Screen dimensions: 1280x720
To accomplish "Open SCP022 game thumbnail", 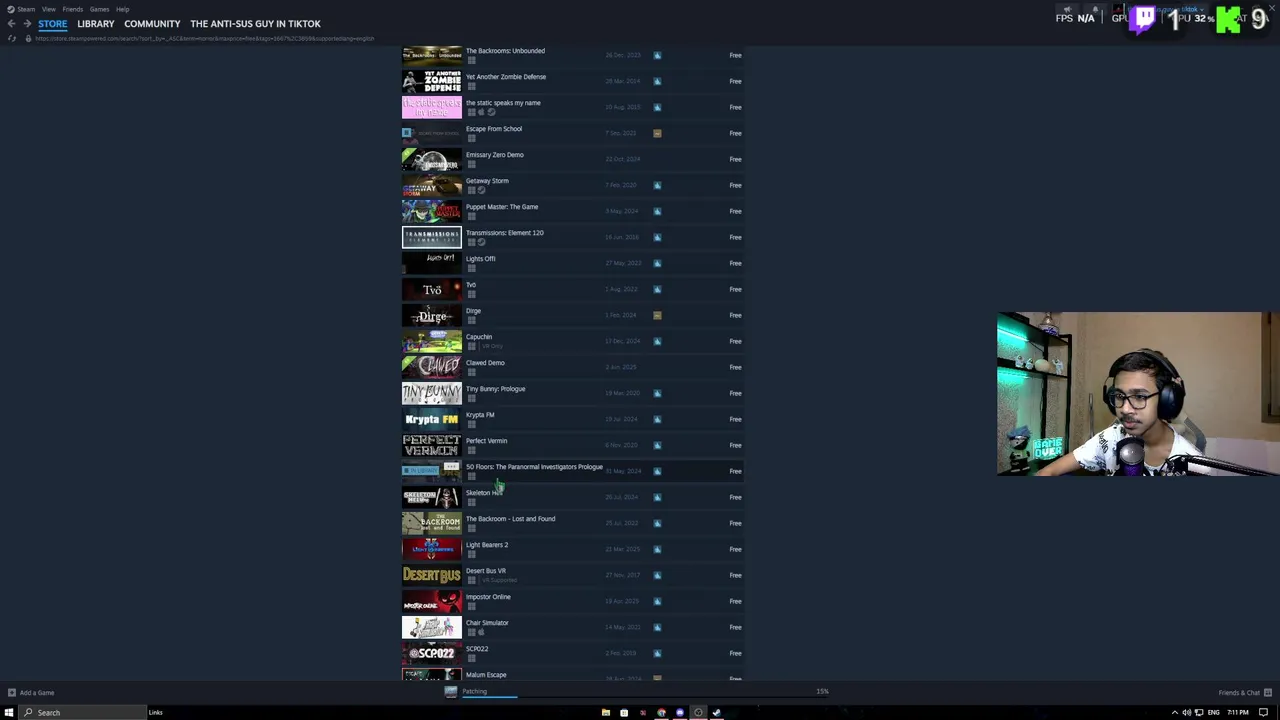I will click(432, 653).
